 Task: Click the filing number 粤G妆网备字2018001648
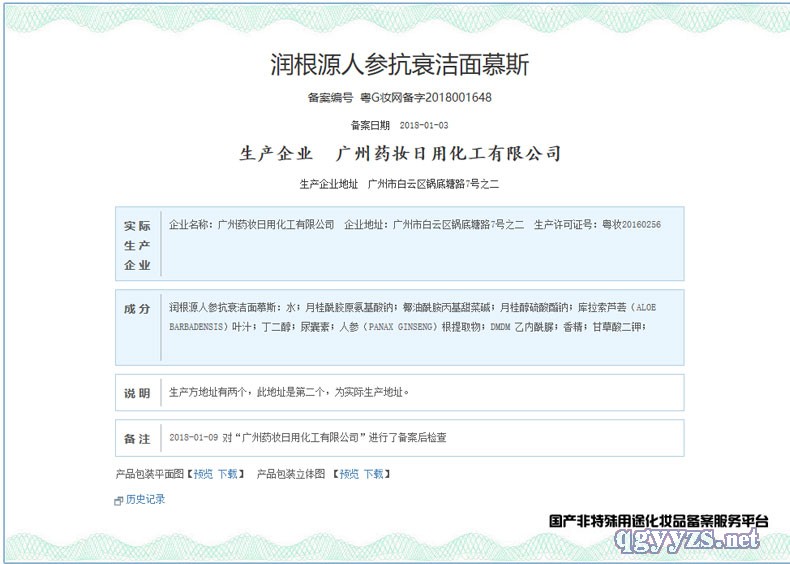click(x=426, y=97)
